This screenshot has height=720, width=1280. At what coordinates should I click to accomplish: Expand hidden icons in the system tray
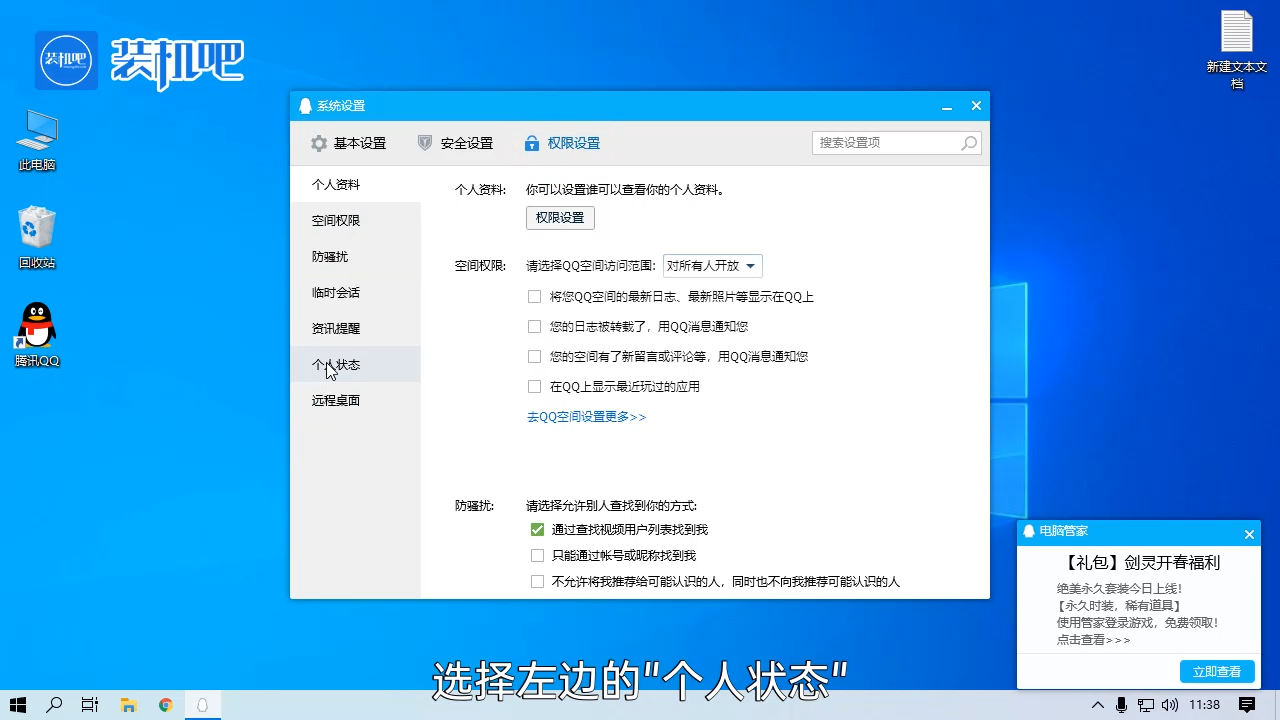[x=1098, y=705]
